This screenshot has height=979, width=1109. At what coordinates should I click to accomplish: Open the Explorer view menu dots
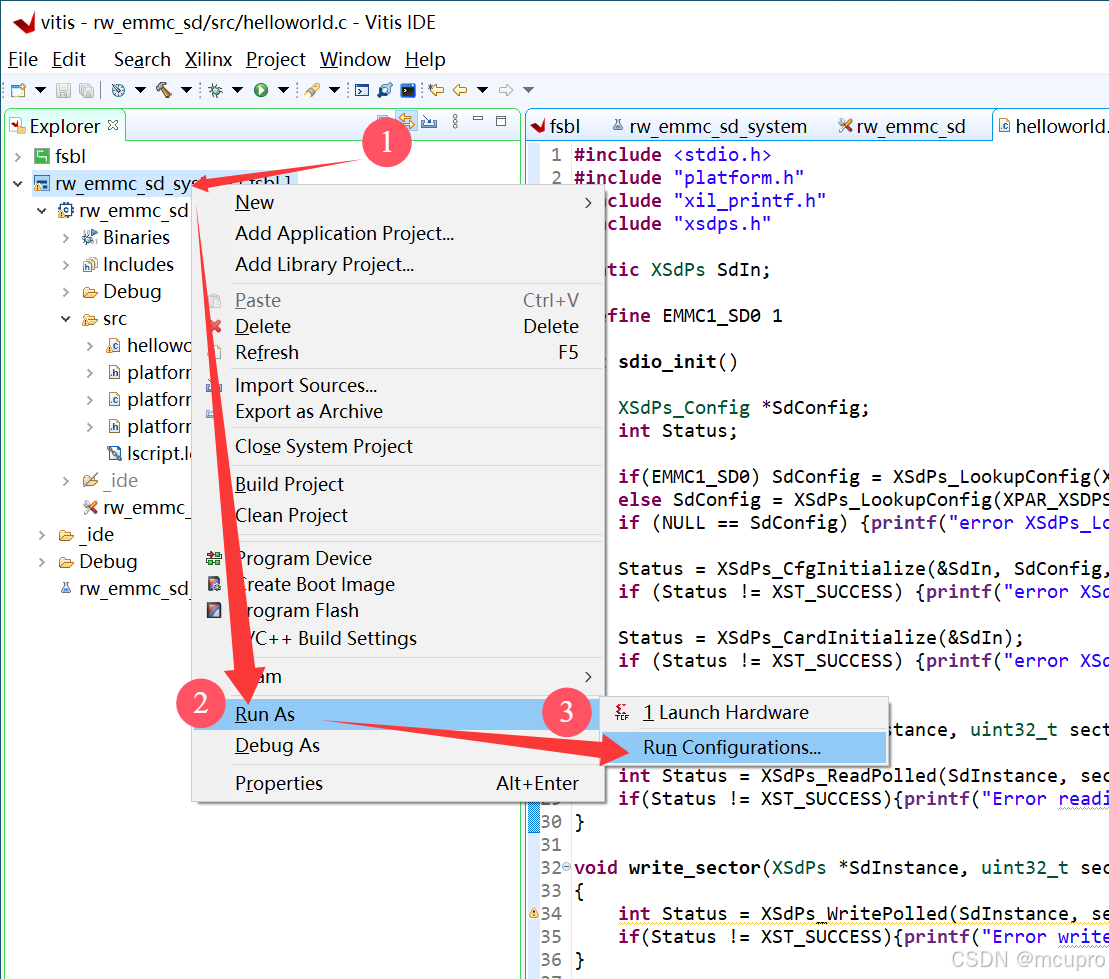(455, 121)
